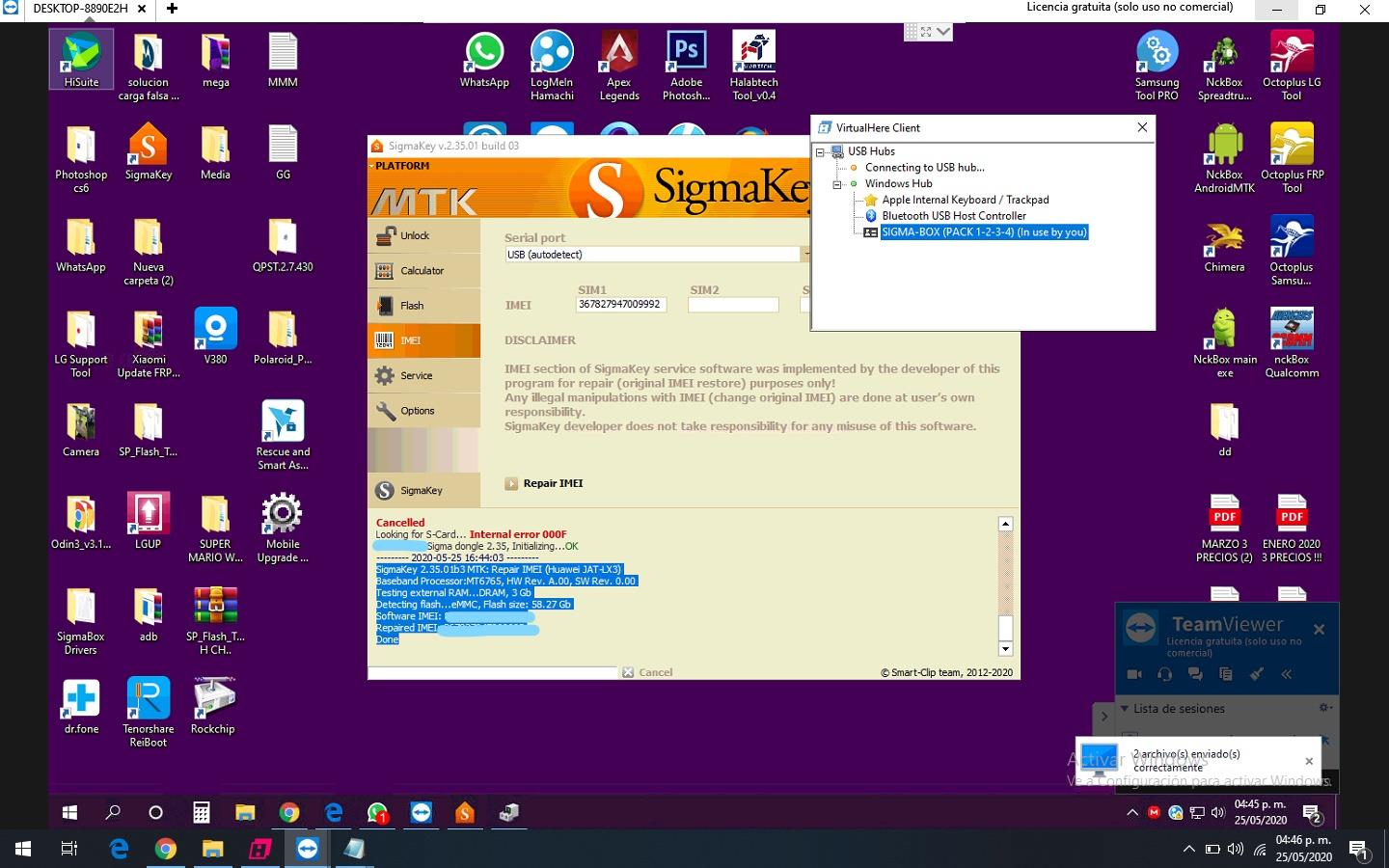Viewport: 1389px width, 868px height.
Task: Click the VirtualHere icon on the remote taskbar
Action: click(x=508, y=813)
